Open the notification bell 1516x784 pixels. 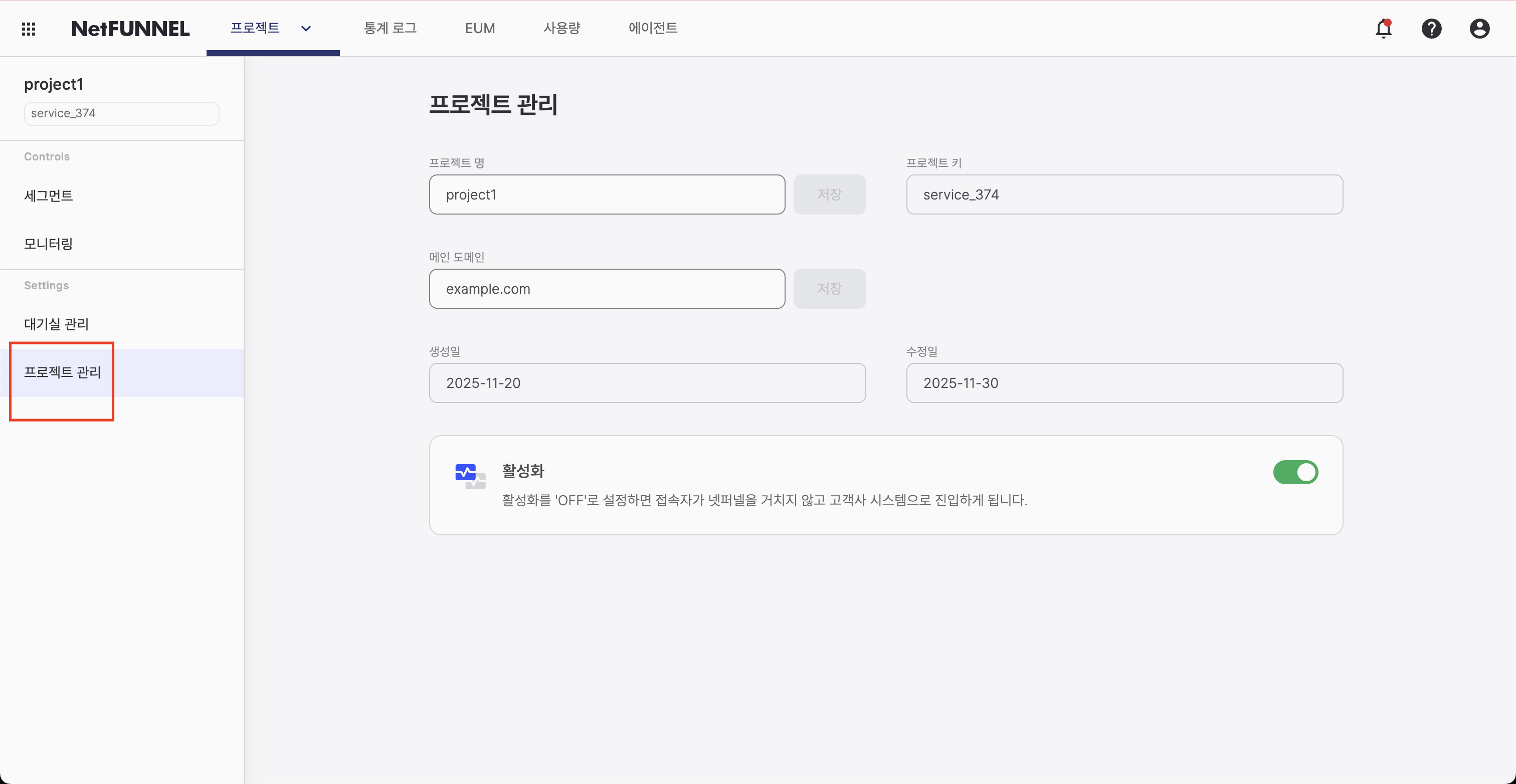coord(1384,28)
